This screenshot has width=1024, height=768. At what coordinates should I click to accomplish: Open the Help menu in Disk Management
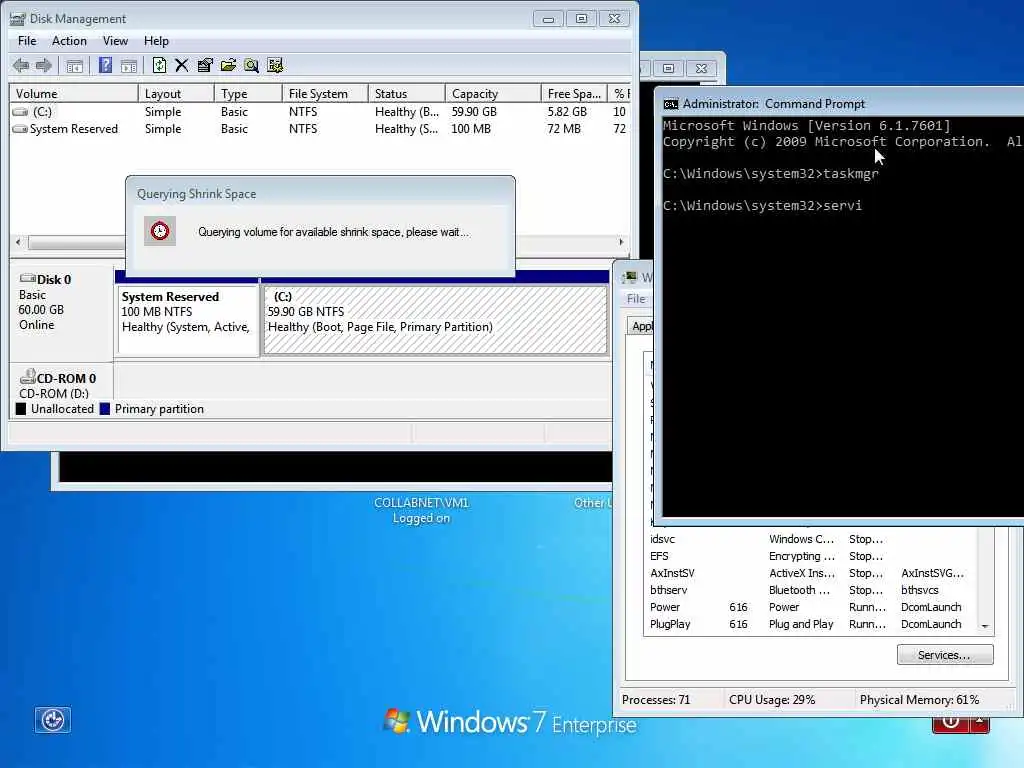click(x=156, y=41)
